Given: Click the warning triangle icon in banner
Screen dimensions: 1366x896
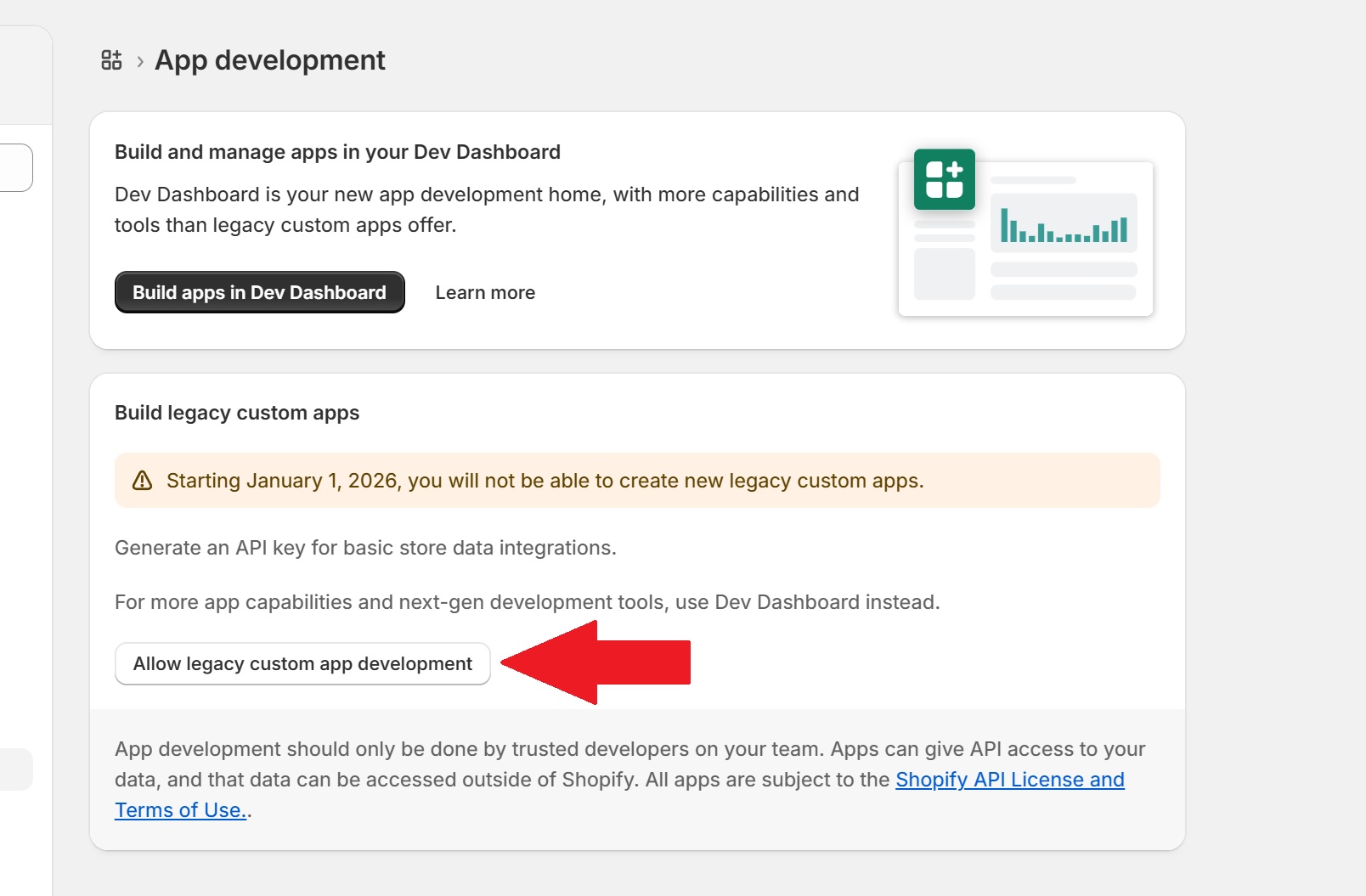Looking at the screenshot, I should 143,481.
